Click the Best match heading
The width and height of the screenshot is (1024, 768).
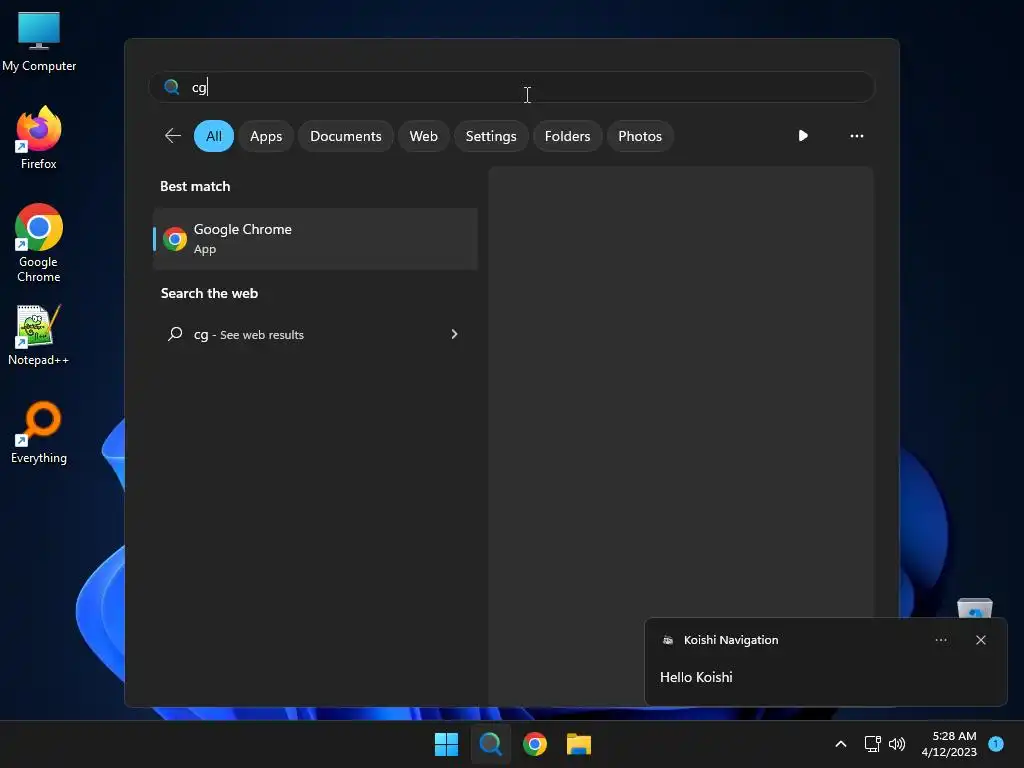click(195, 186)
